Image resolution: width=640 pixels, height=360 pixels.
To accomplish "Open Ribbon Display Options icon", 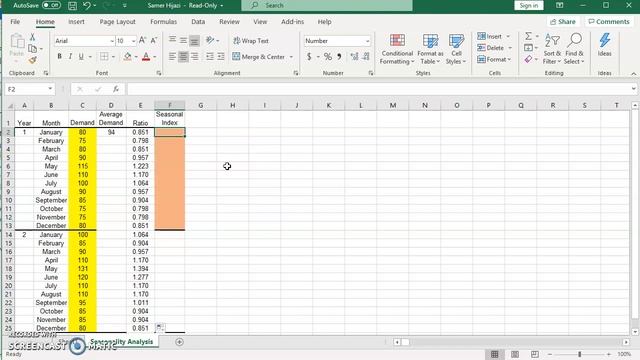I will [560, 5].
